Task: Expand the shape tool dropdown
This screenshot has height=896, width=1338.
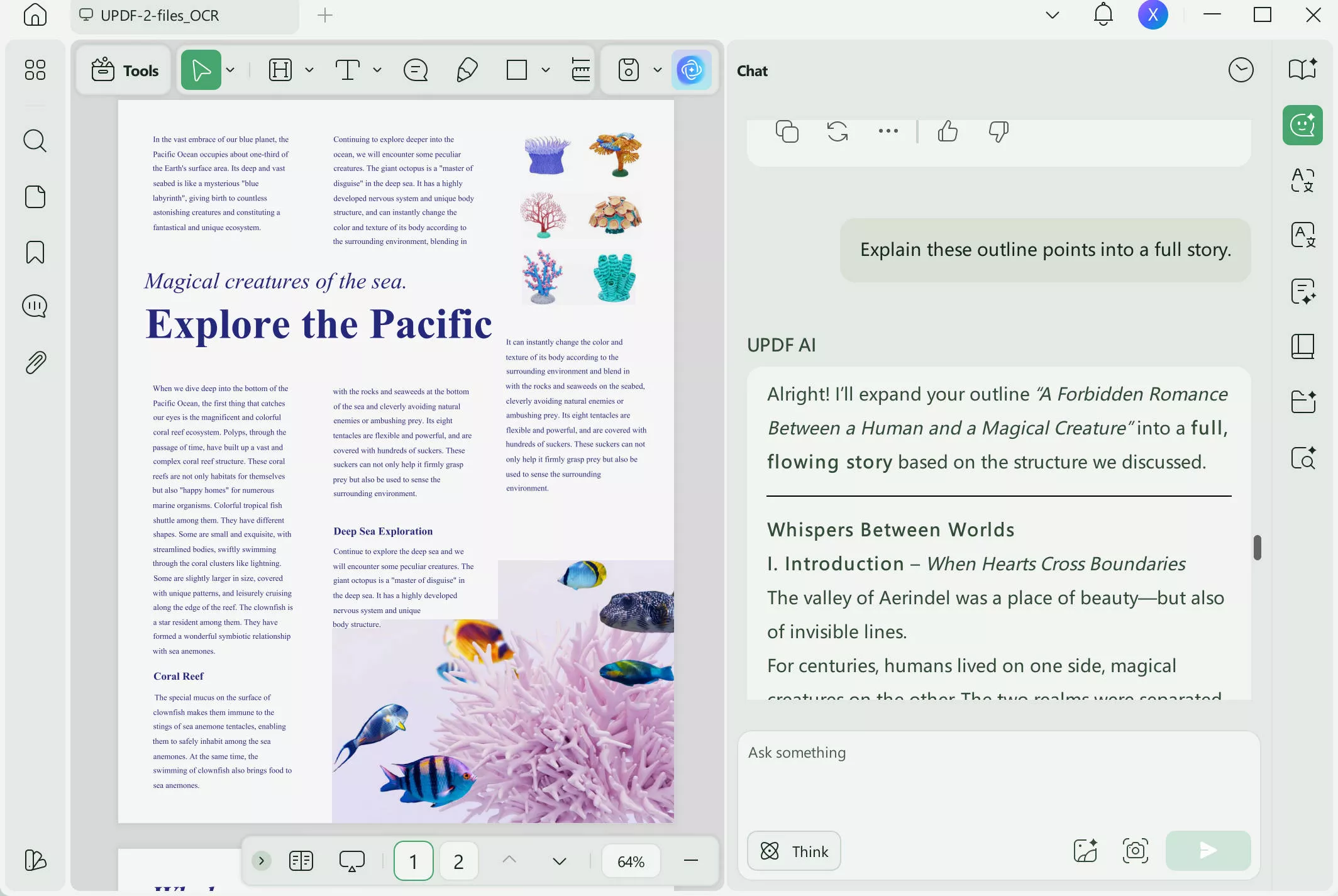Action: tap(545, 70)
